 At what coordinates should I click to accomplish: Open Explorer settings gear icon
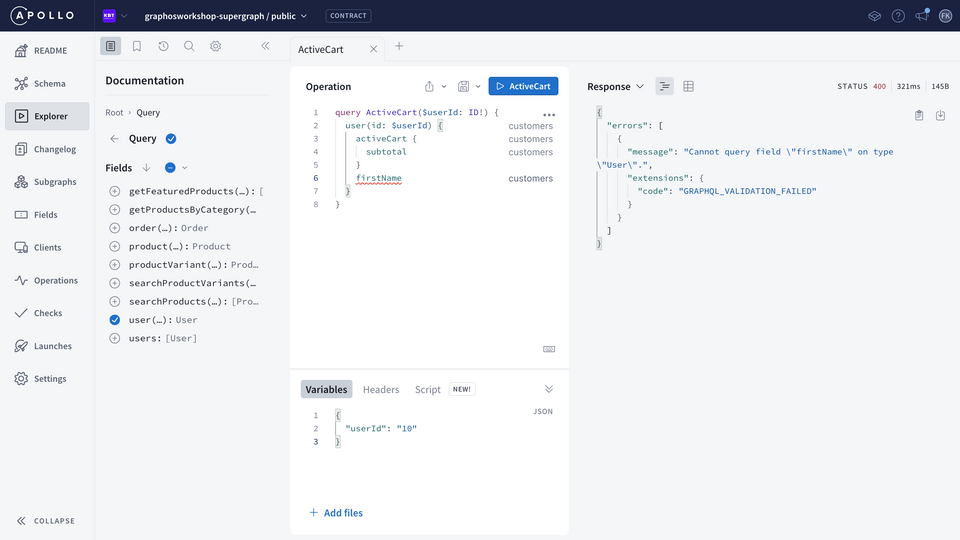click(x=216, y=46)
